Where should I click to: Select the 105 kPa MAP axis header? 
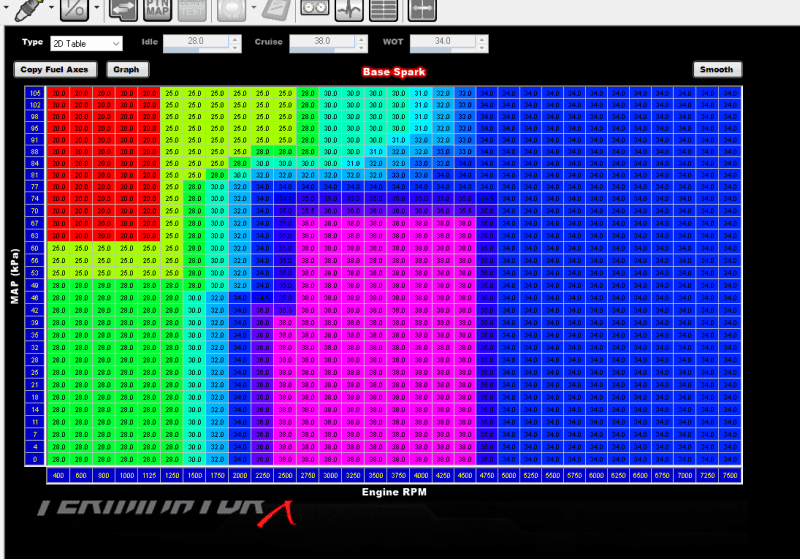35,92
